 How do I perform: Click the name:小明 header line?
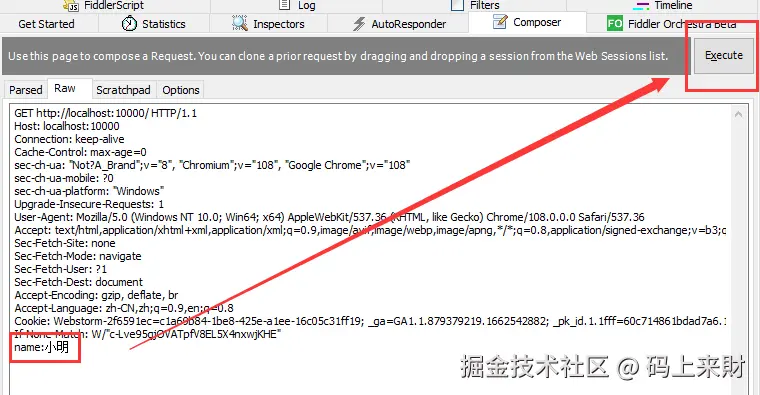point(42,347)
